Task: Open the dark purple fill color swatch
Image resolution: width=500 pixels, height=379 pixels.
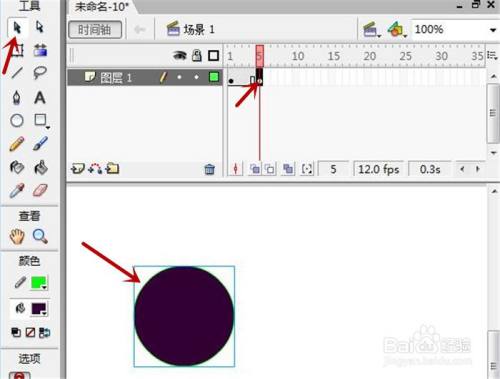Action: click(39, 309)
